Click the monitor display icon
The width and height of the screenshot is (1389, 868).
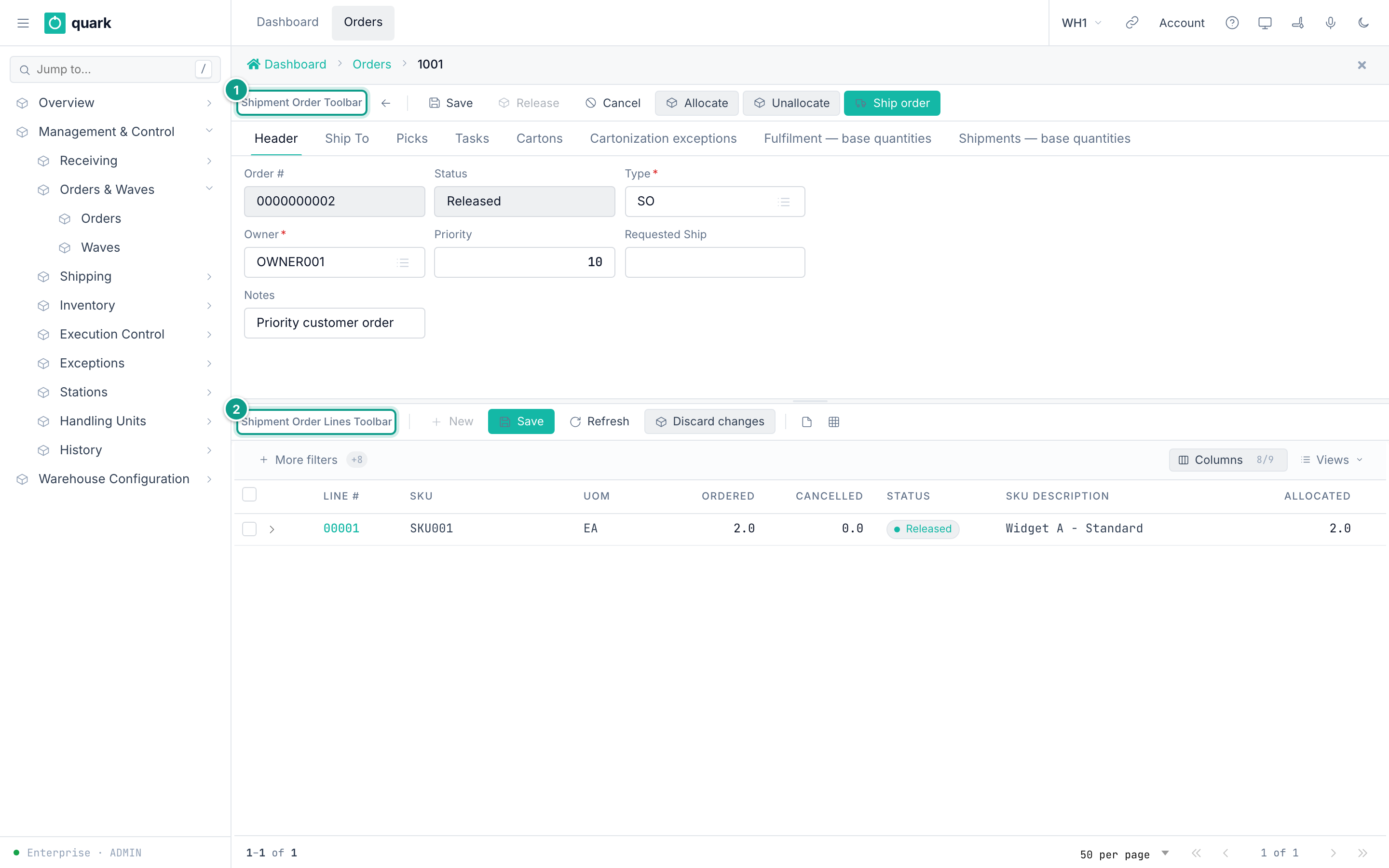click(x=1265, y=23)
